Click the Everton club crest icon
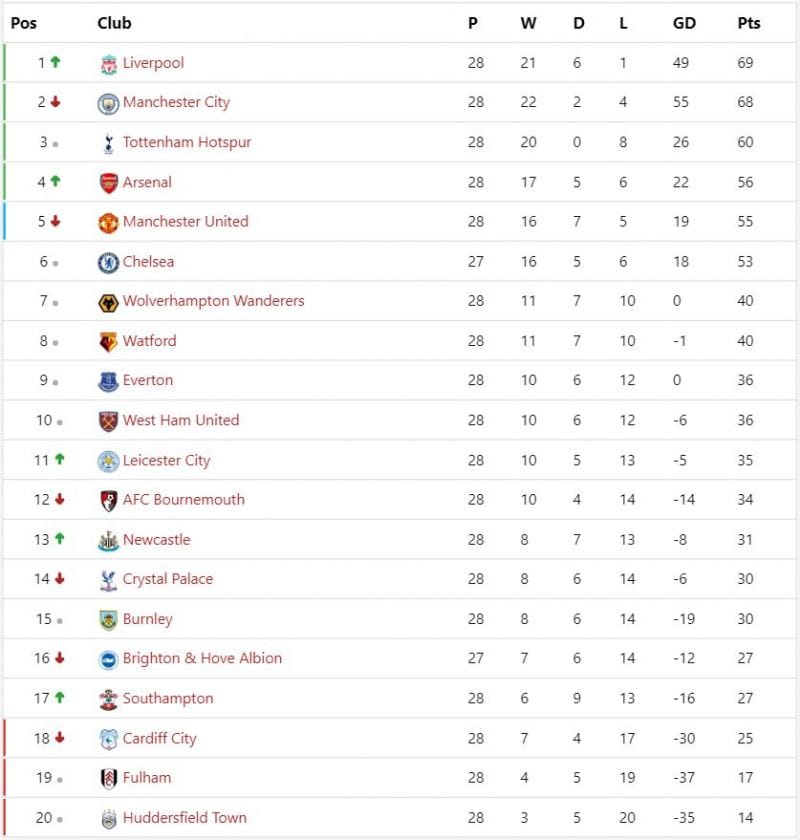The width and height of the screenshot is (800, 840). tap(108, 381)
